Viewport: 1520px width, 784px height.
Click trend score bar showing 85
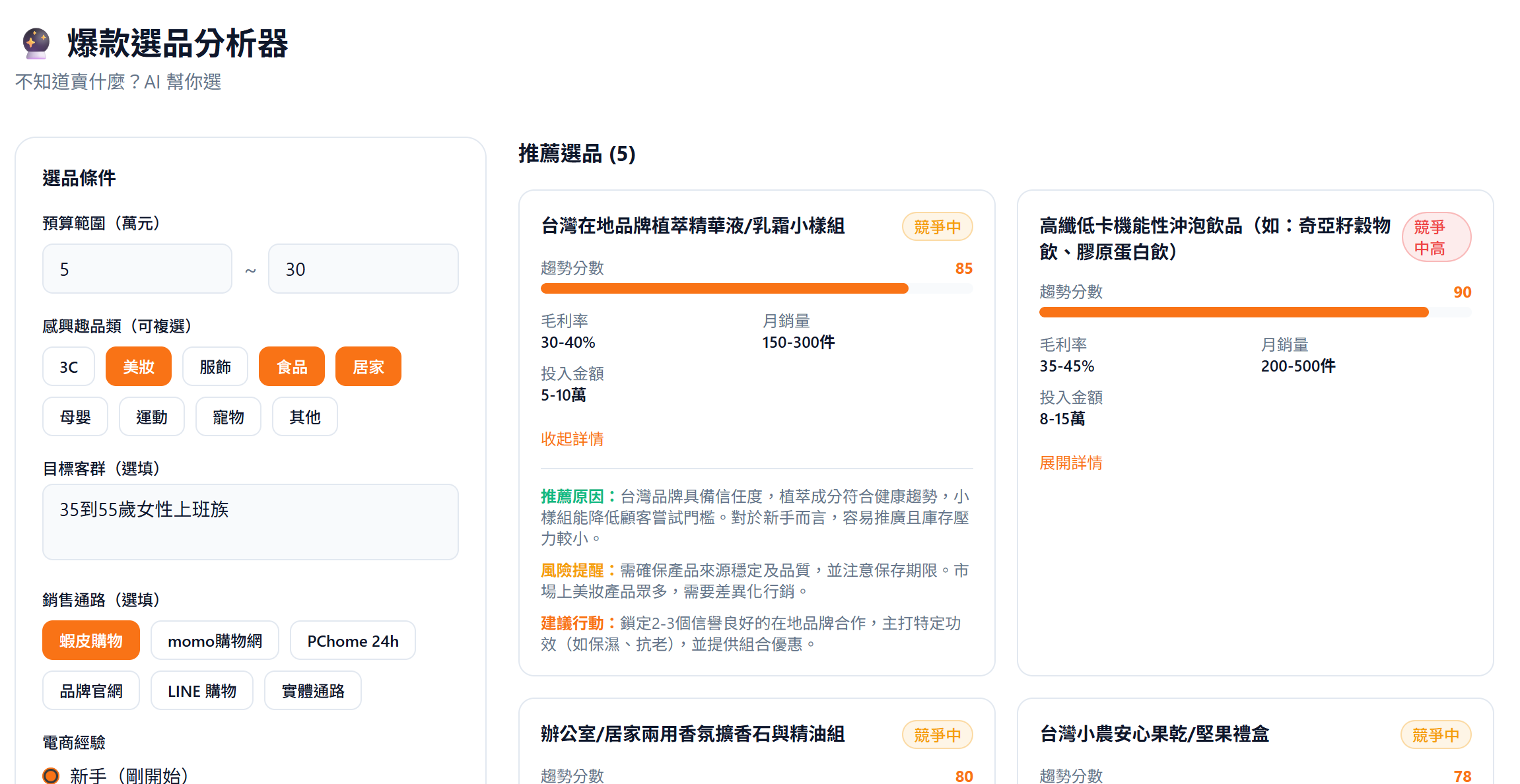[756, 288]
